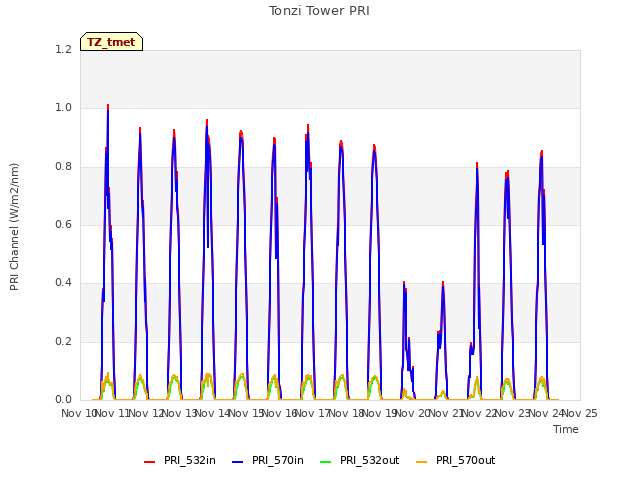Click the Nov 24 x-axis tick label
This screenshot has width=640, height=480.
click(546, 413)
